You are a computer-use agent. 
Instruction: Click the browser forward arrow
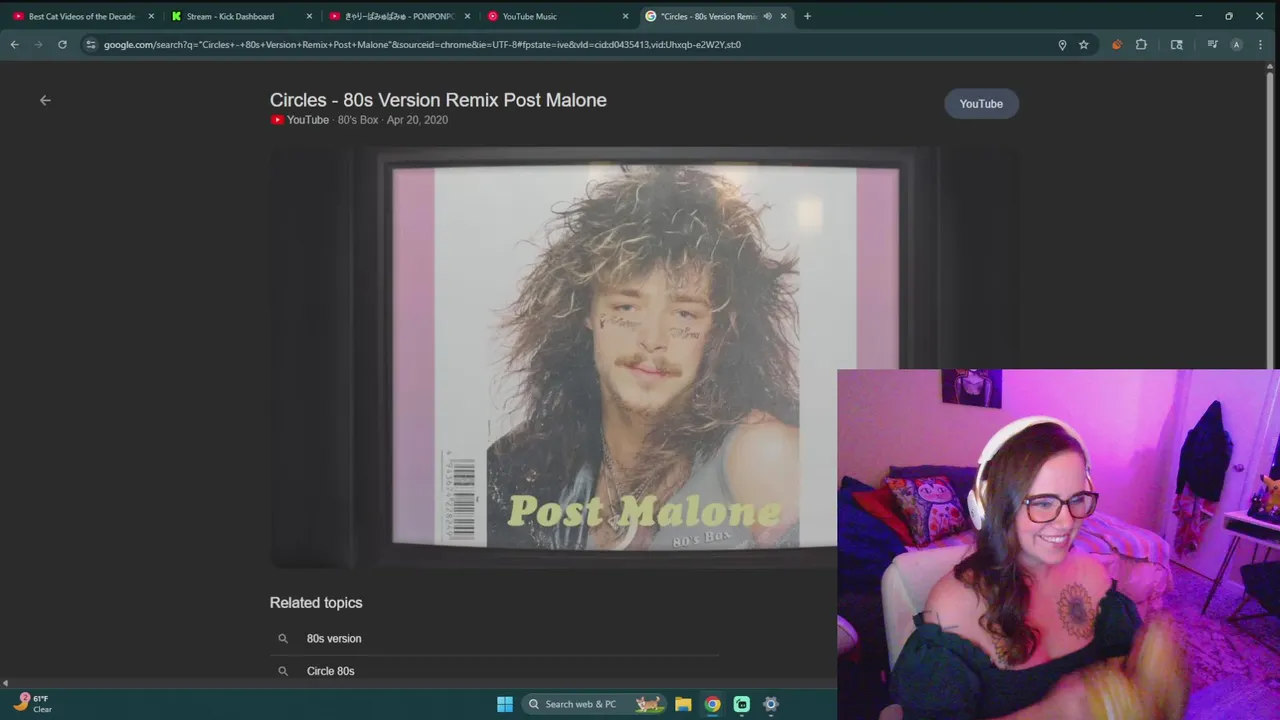pyautogui.click(x=38, y=44)
